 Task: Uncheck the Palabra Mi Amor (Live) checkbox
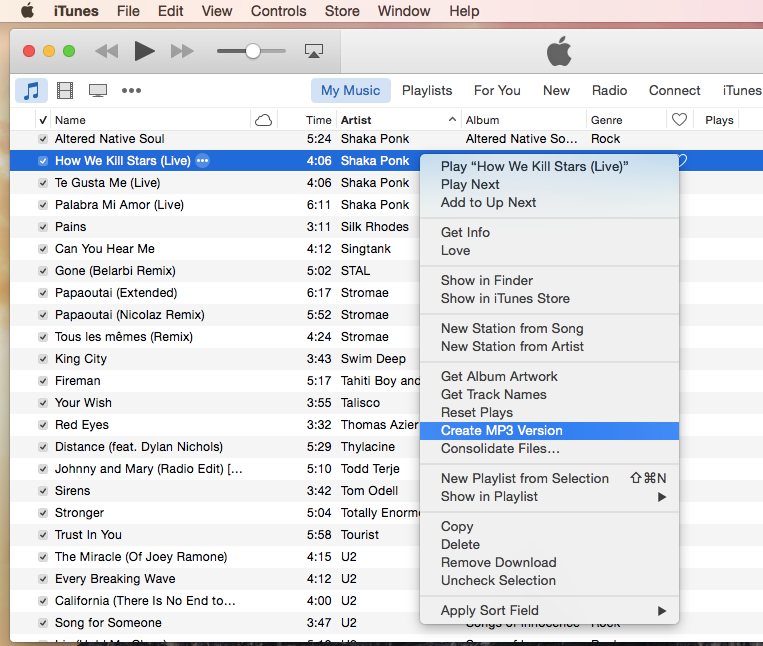(43, 205)
